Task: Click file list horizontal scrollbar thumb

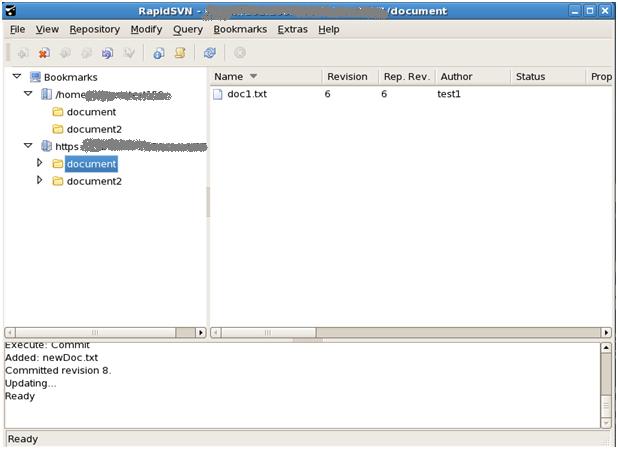Action: [268, 333]
